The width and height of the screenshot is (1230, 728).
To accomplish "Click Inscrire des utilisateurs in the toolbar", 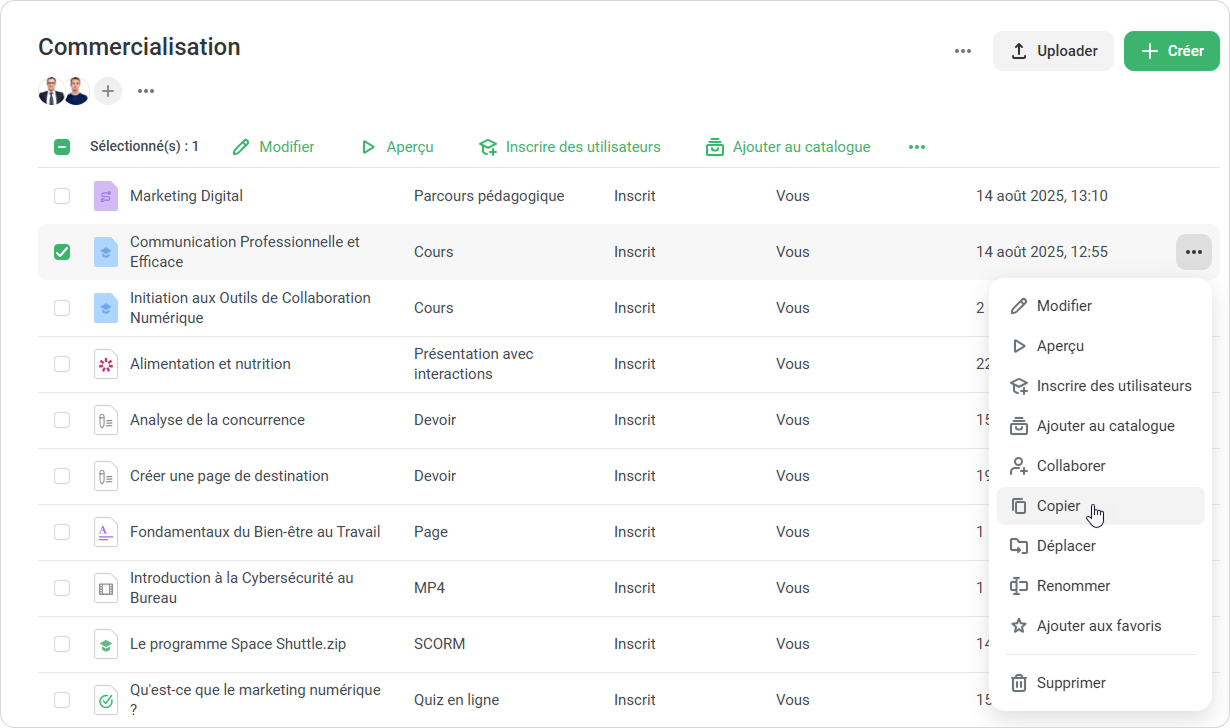I will click(570, 147).
